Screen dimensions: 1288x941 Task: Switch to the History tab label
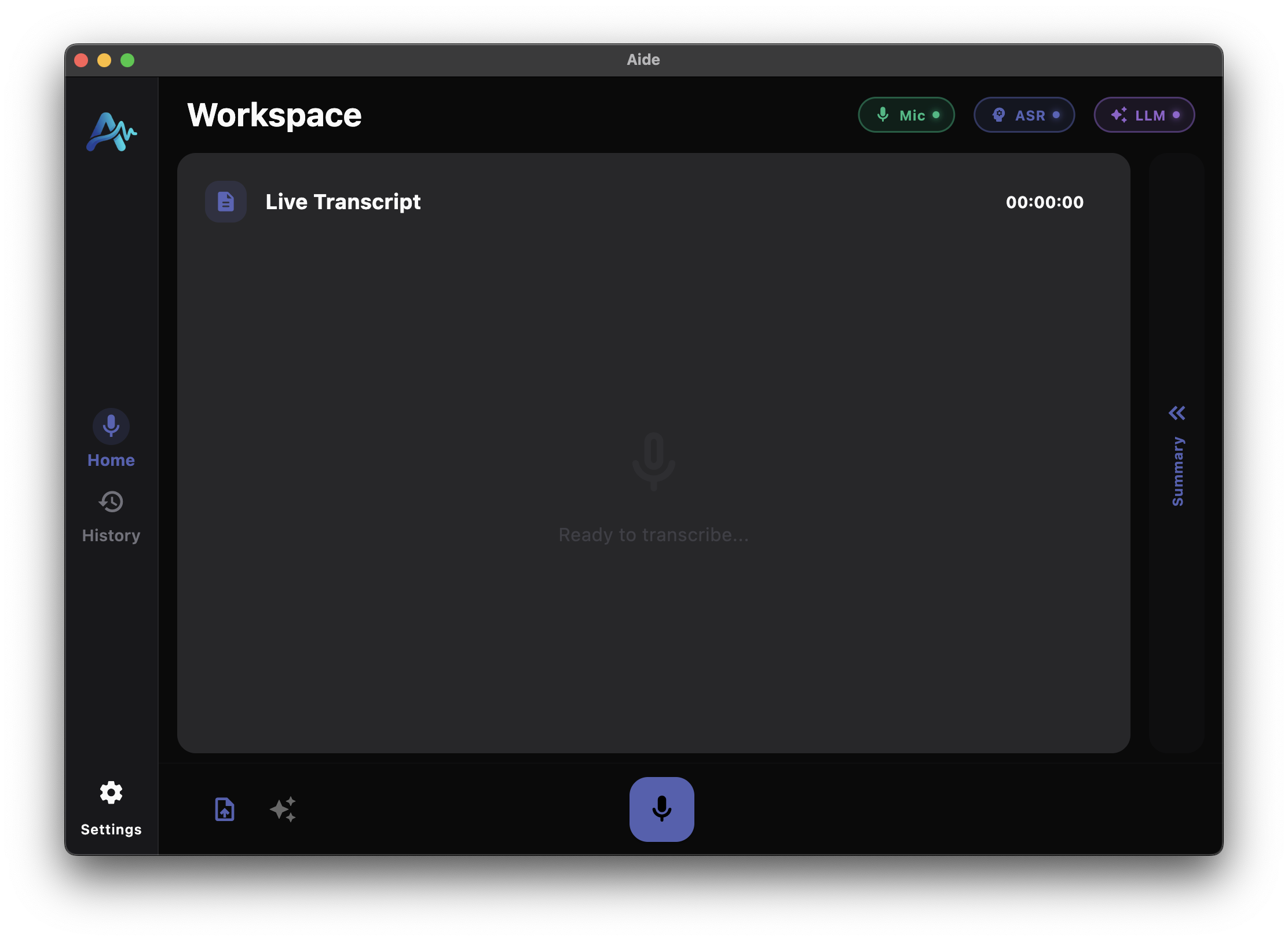(x=111, y=535)
